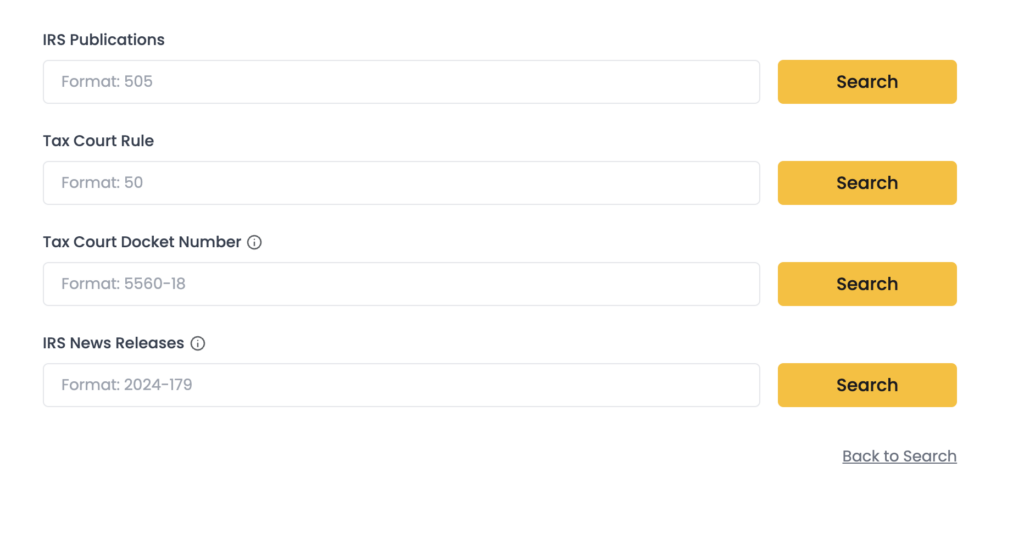Click the Tax Court Rule label text
The image size is (1024, 545).
(98, 141)
